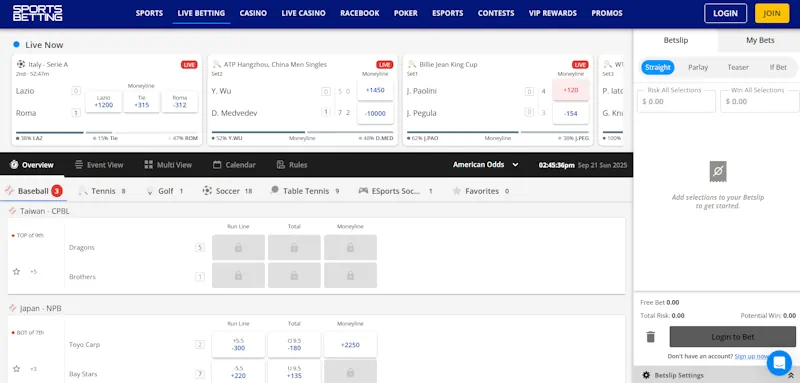
Task: Click tennis icon on ATP Hangzhou card
Action: click(x=216, y=64)
